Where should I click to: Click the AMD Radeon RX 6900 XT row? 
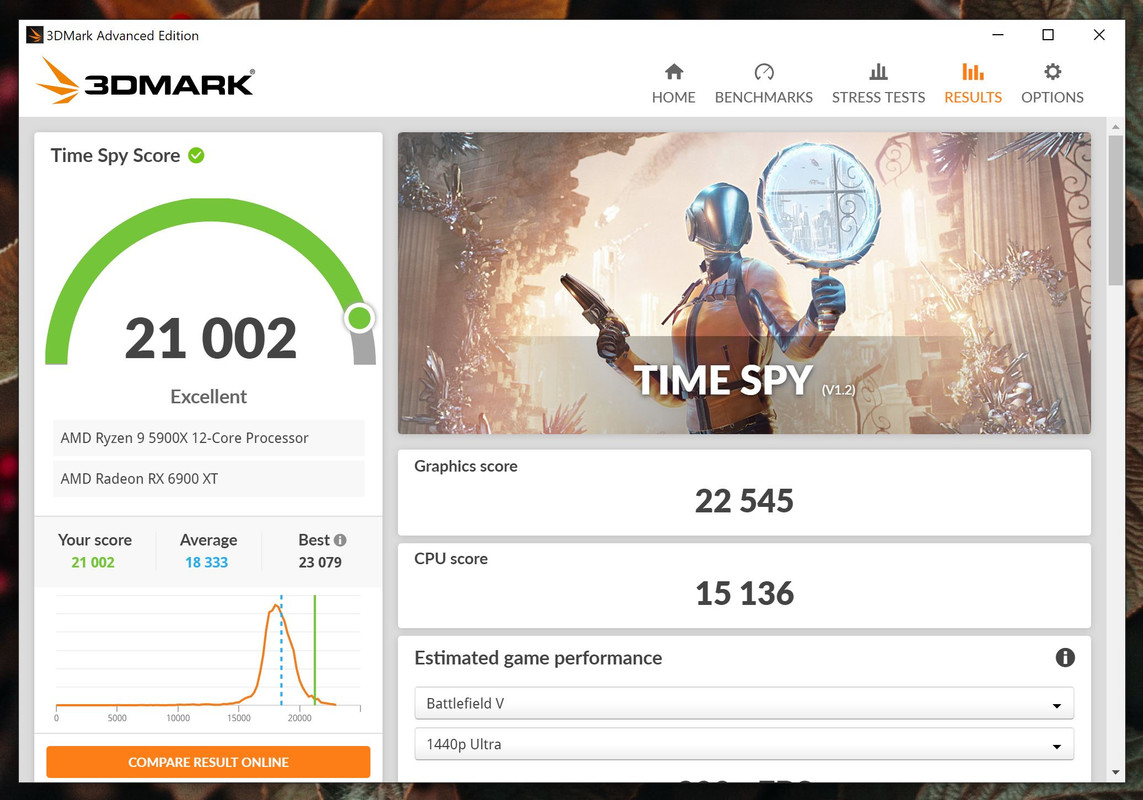click(x=208, y=478)
